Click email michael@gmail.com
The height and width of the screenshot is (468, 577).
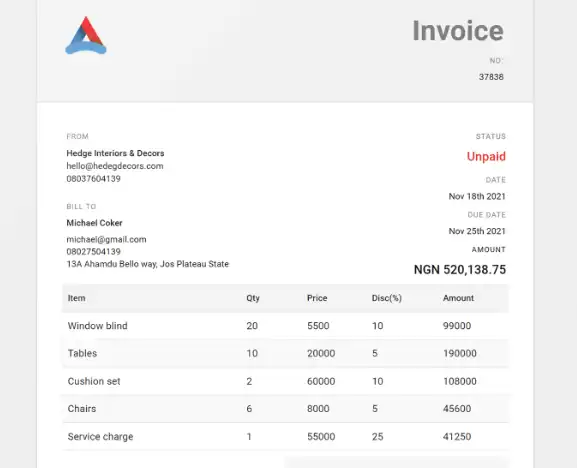click(106, 240)
